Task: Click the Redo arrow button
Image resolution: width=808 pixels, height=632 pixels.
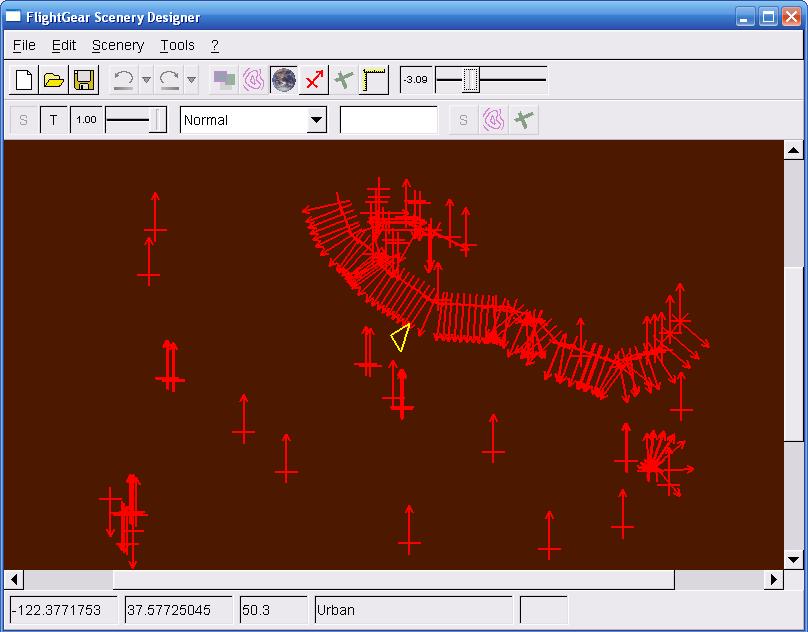Action: (x=169, y=80)
